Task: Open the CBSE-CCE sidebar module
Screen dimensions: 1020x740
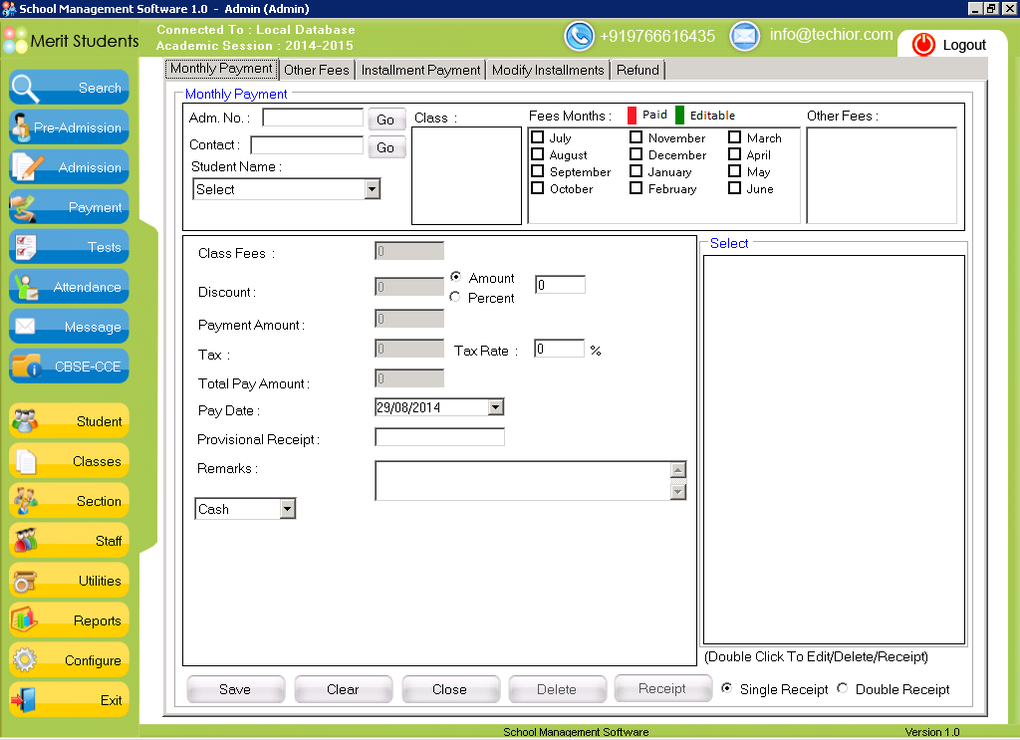Action: [69, 366]
